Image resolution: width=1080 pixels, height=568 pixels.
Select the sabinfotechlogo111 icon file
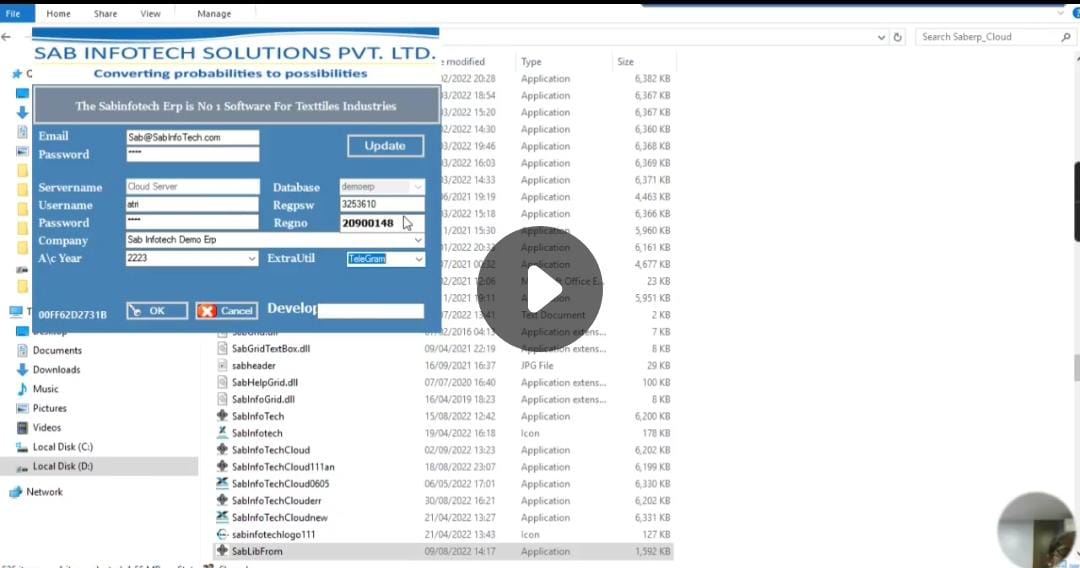point(223,534)
